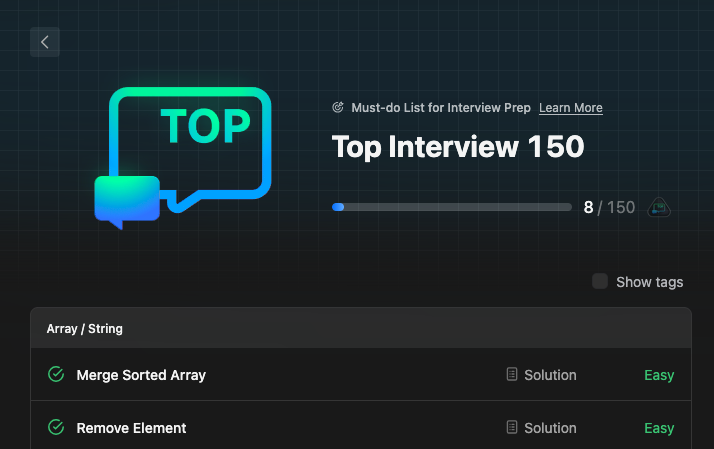Image resolution: width=714 pixels, height=449 pixels.
Task: Click the solved checkmark for Merge Sorted Array
Action: click(56, 374)
